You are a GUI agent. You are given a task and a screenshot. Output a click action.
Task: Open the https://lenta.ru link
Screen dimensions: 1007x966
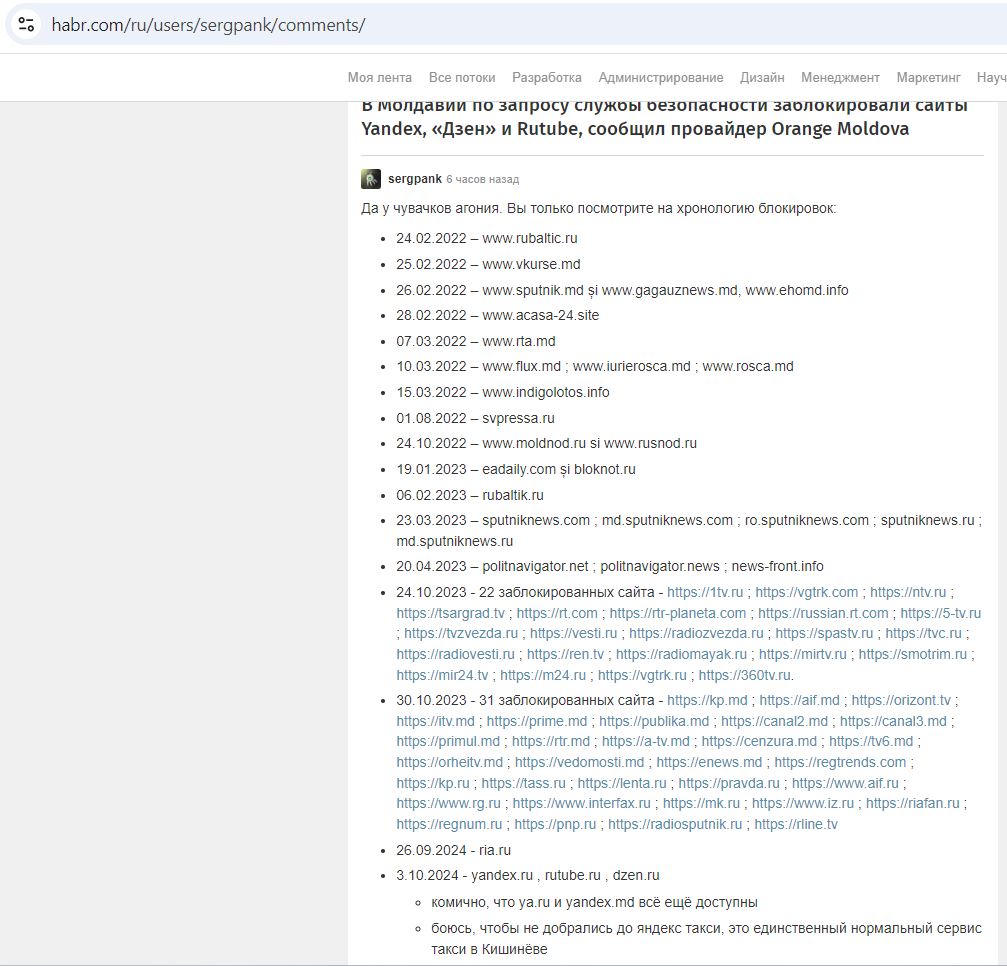point(622,784)
